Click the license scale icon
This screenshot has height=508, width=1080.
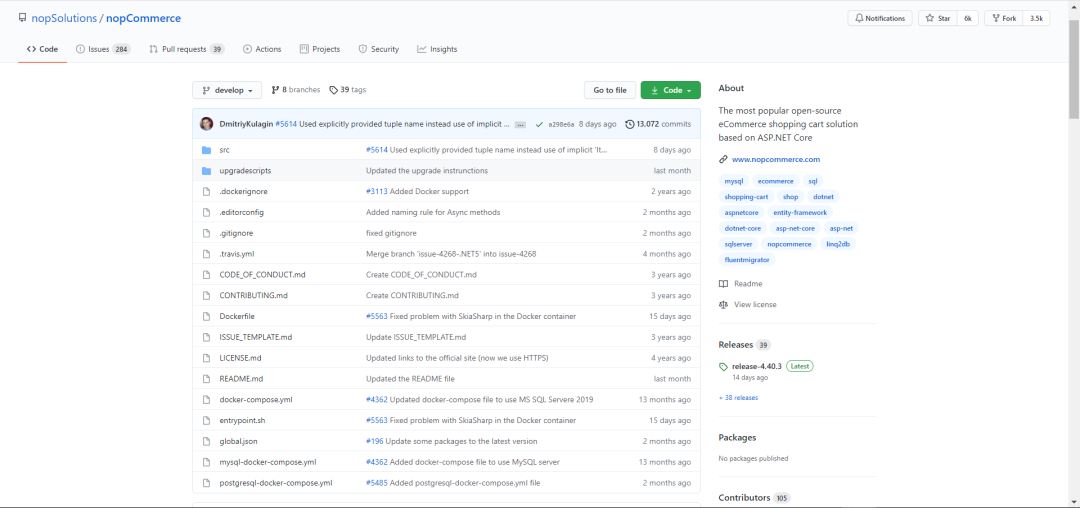723,304
